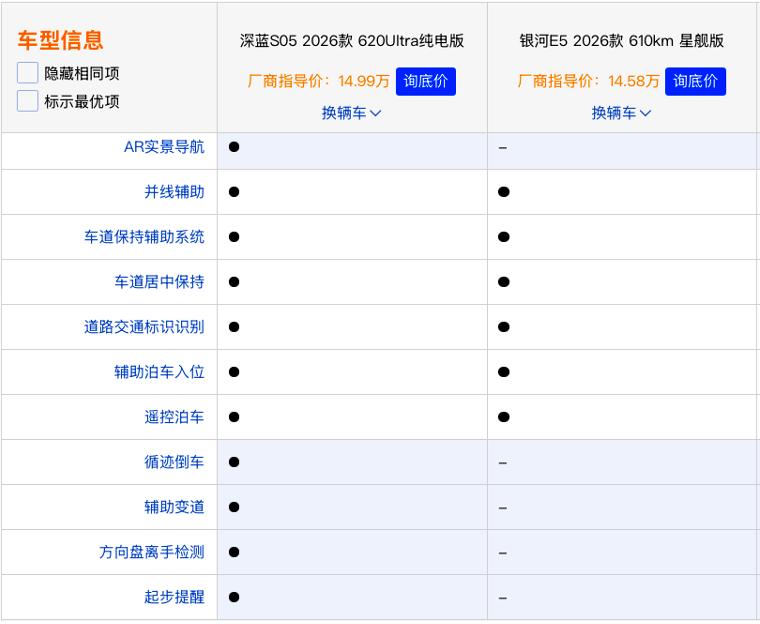Click 深蓝S05 dot in 起步提醒 row
The width and height of the screenshot is (760, 624).
[x=234, y=597]
